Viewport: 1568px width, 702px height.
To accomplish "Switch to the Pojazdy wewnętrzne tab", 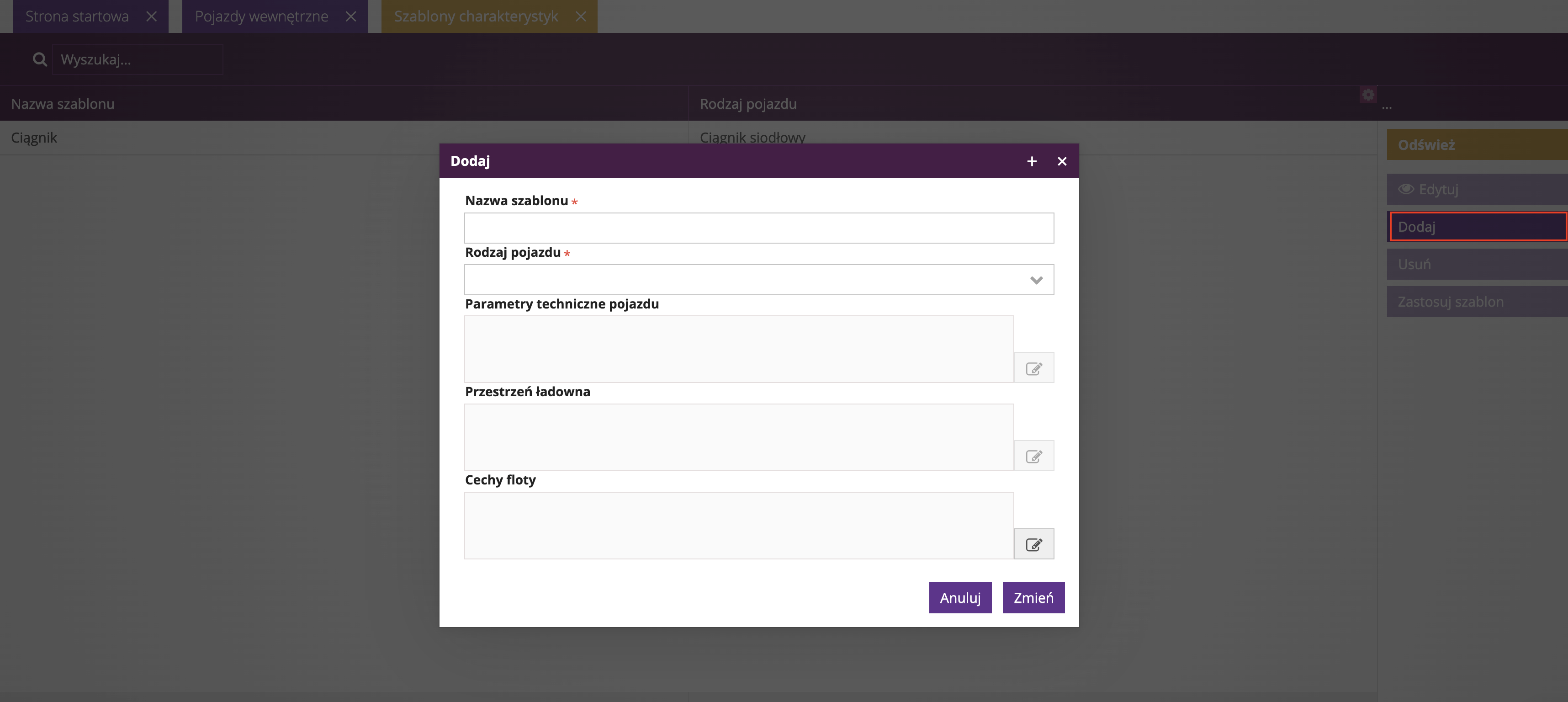I will (x=261, y=16).
